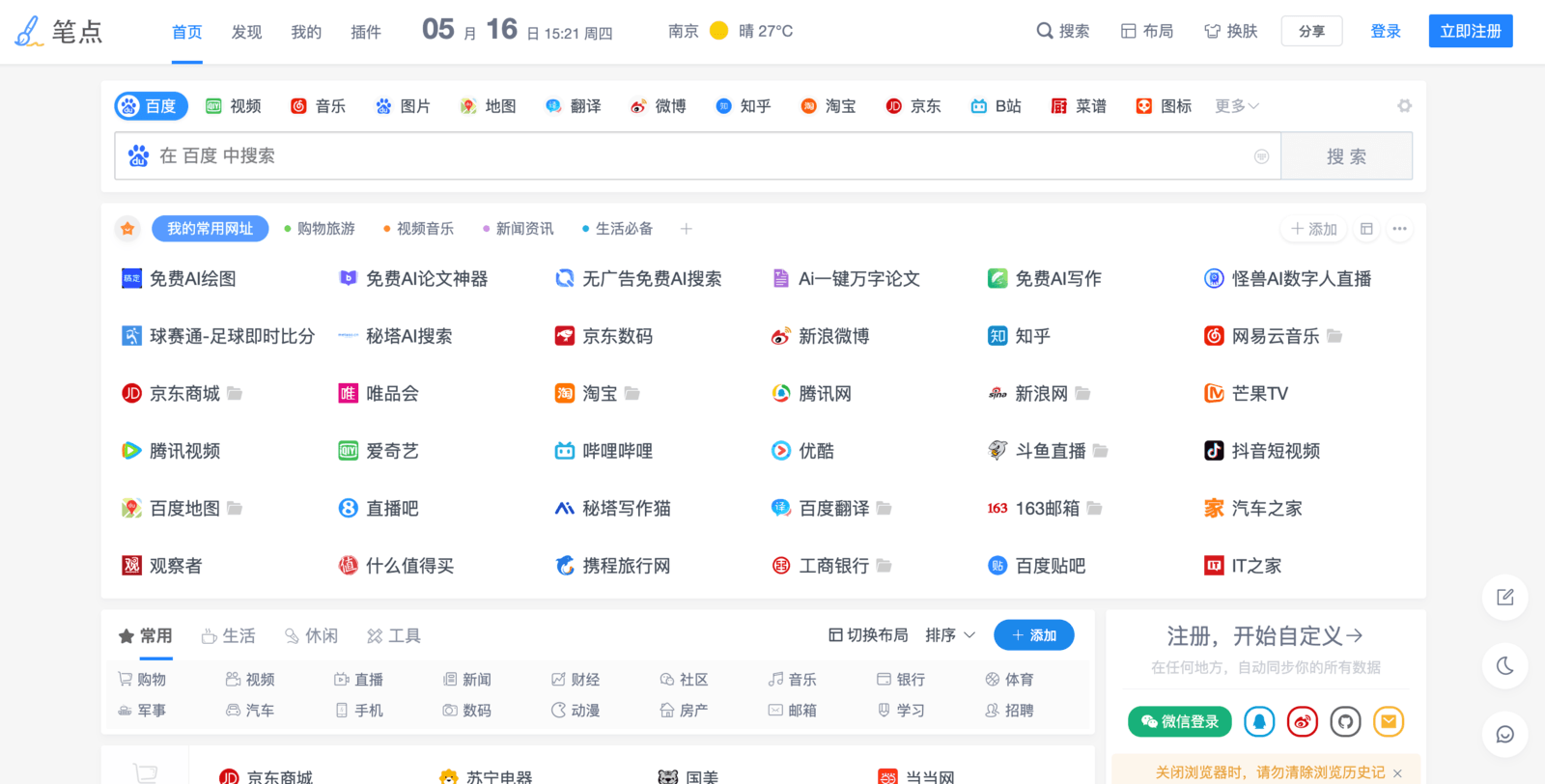The height and width of the screenshot is (784, 1545).
Task: Jump to 招聘 category
Action: tap(1009, 711)
